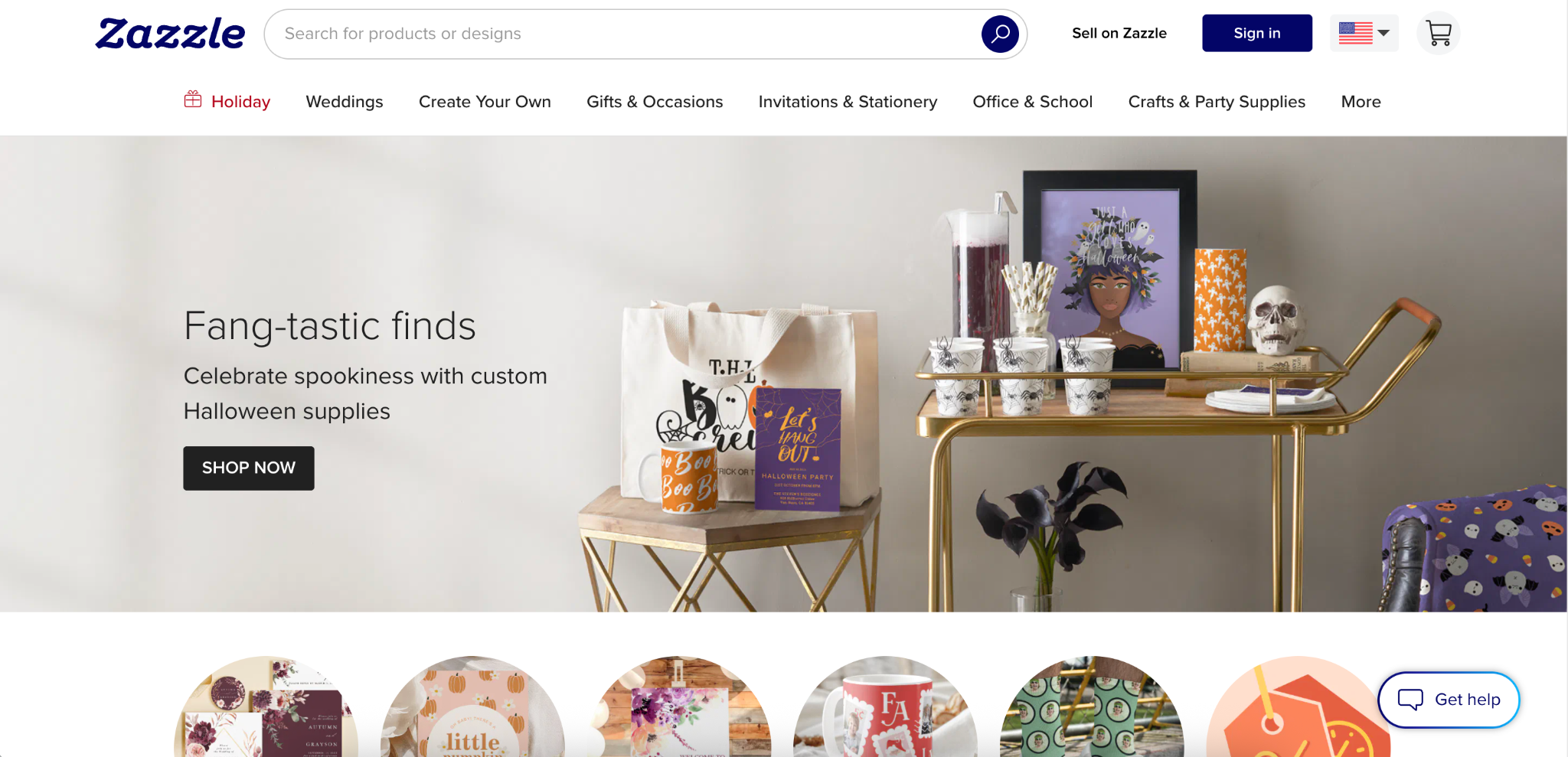Click the magnifying glass search icon

pyautogui.click(x=1000, y=34)
